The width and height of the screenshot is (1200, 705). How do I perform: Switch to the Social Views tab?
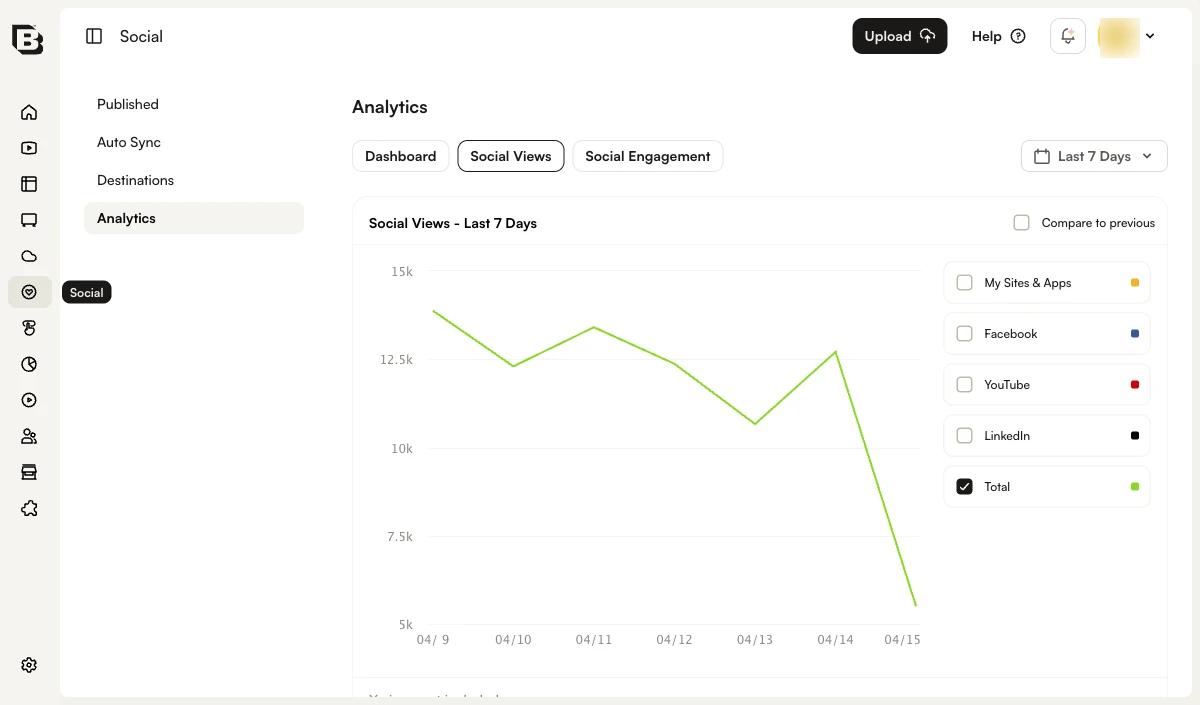point(511,156)
